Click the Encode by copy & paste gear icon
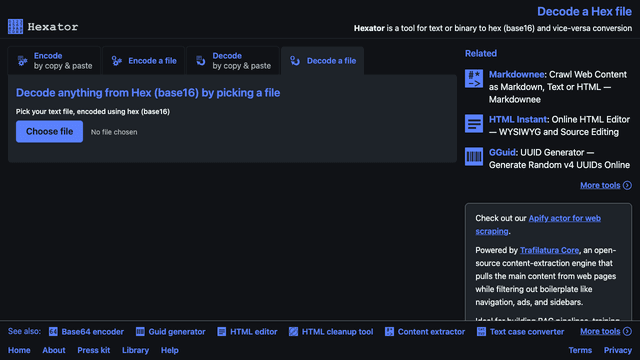The width and height of the screenshot is (640, 360). click(22, 61)
